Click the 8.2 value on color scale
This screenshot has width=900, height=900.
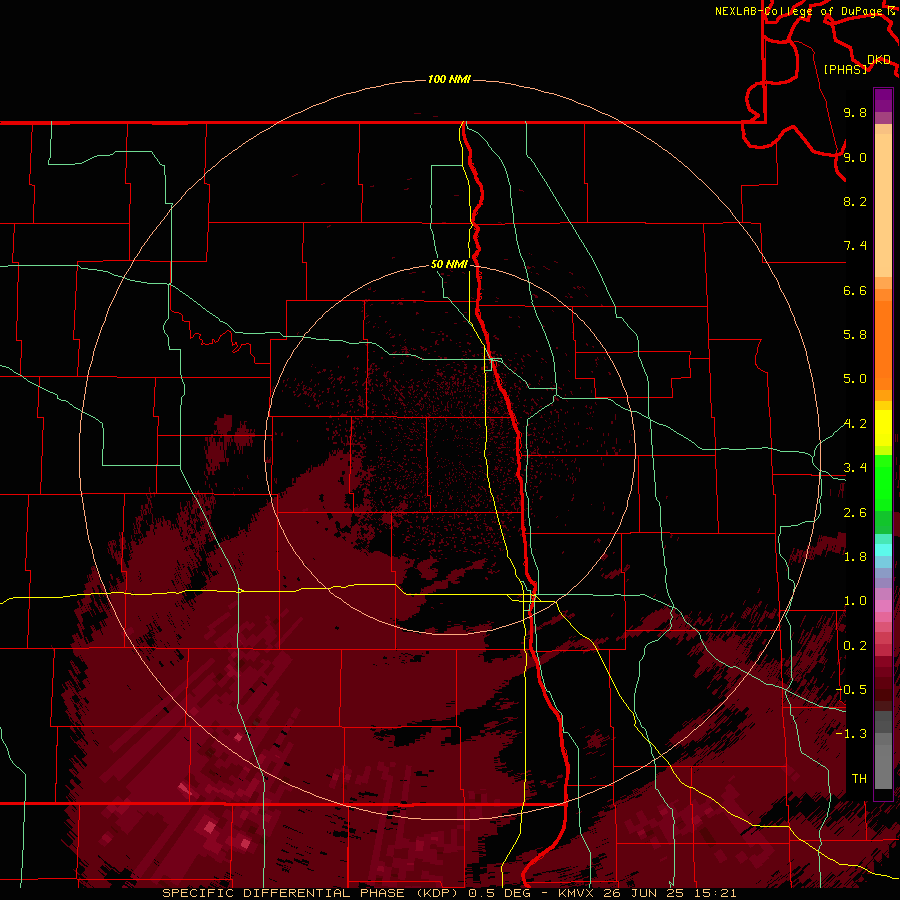point(855,201)
